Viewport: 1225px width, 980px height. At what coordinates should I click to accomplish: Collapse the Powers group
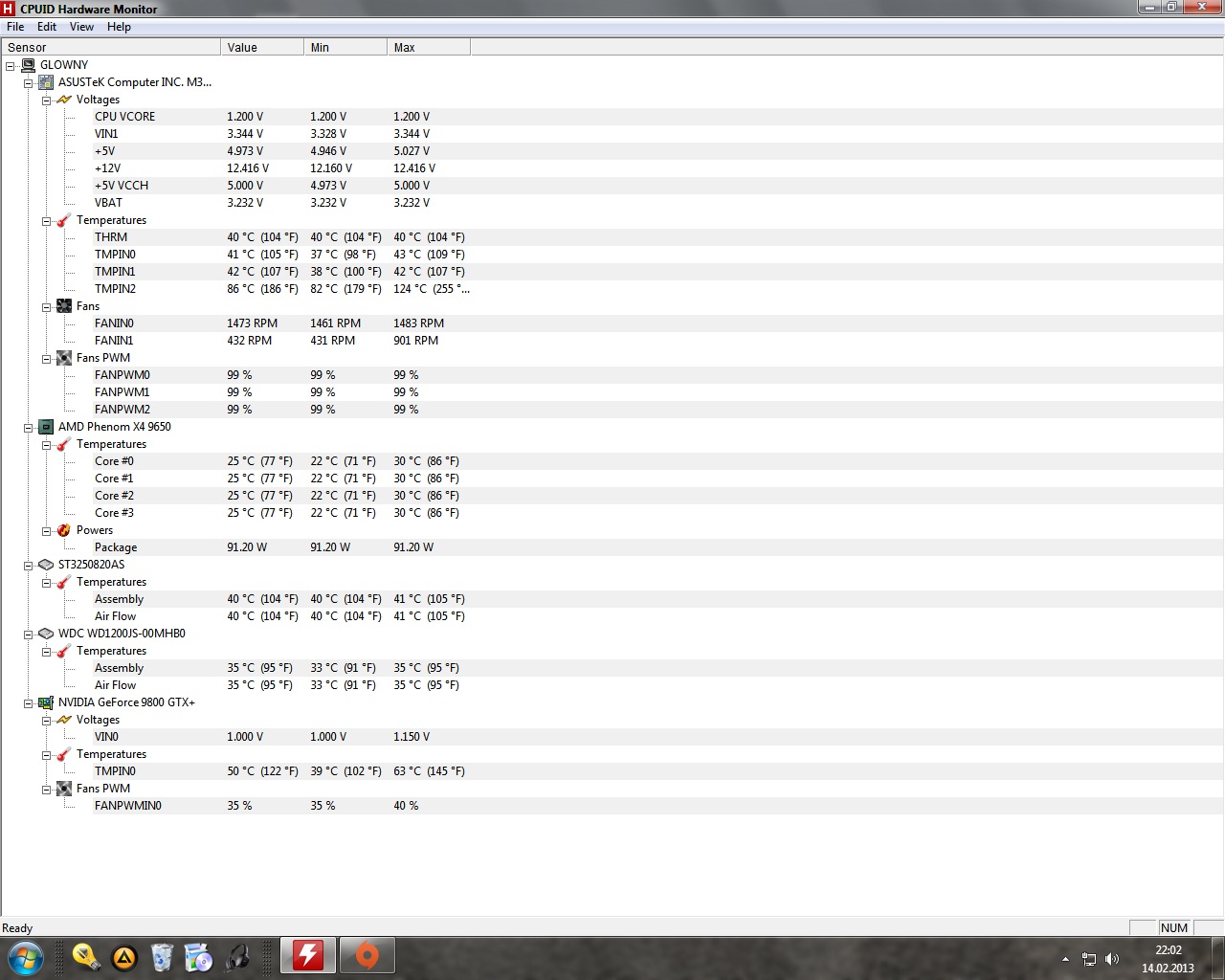click(46, 531)
